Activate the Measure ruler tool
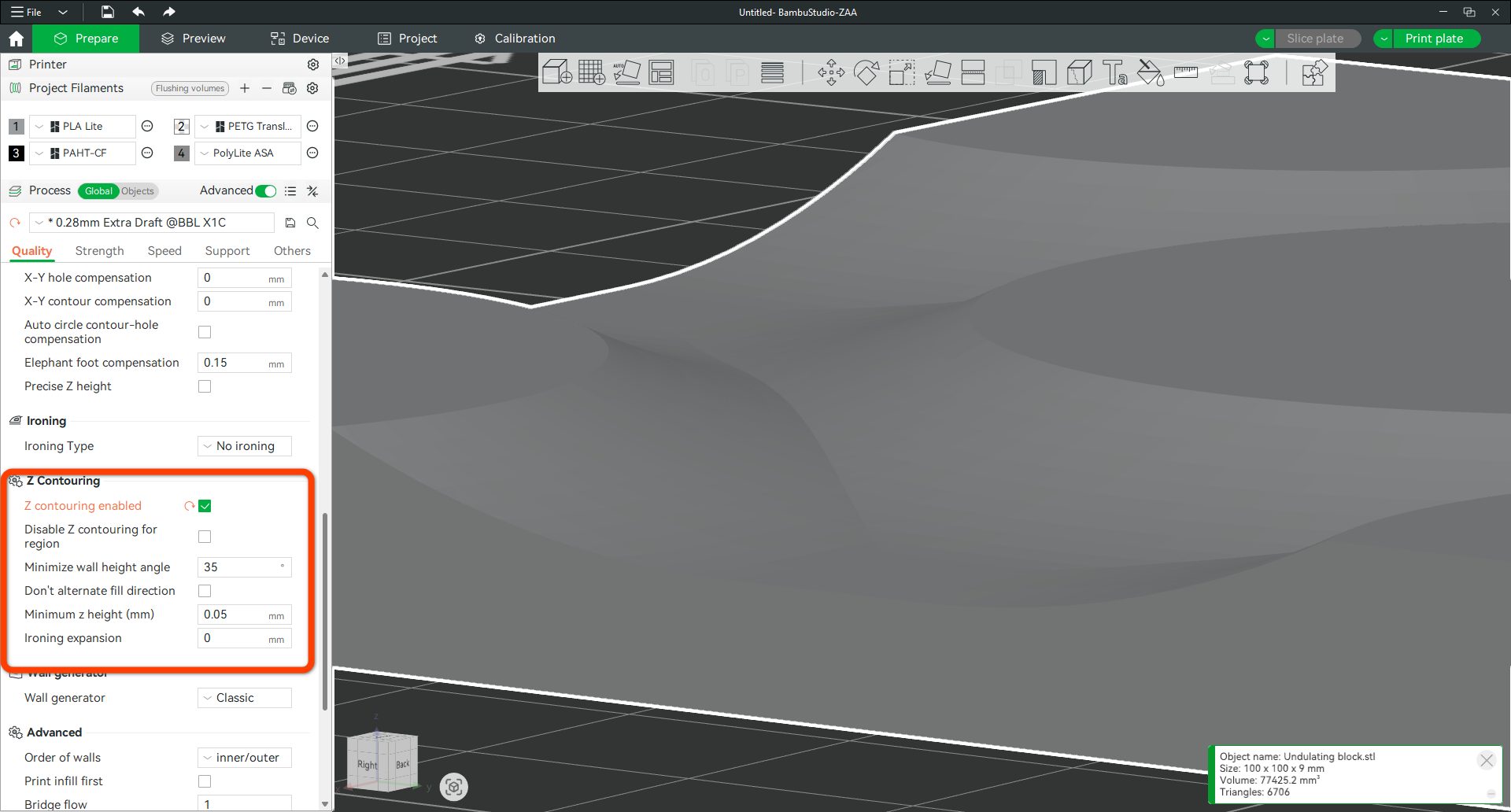1511x812 pixels. coord(1185,72)
